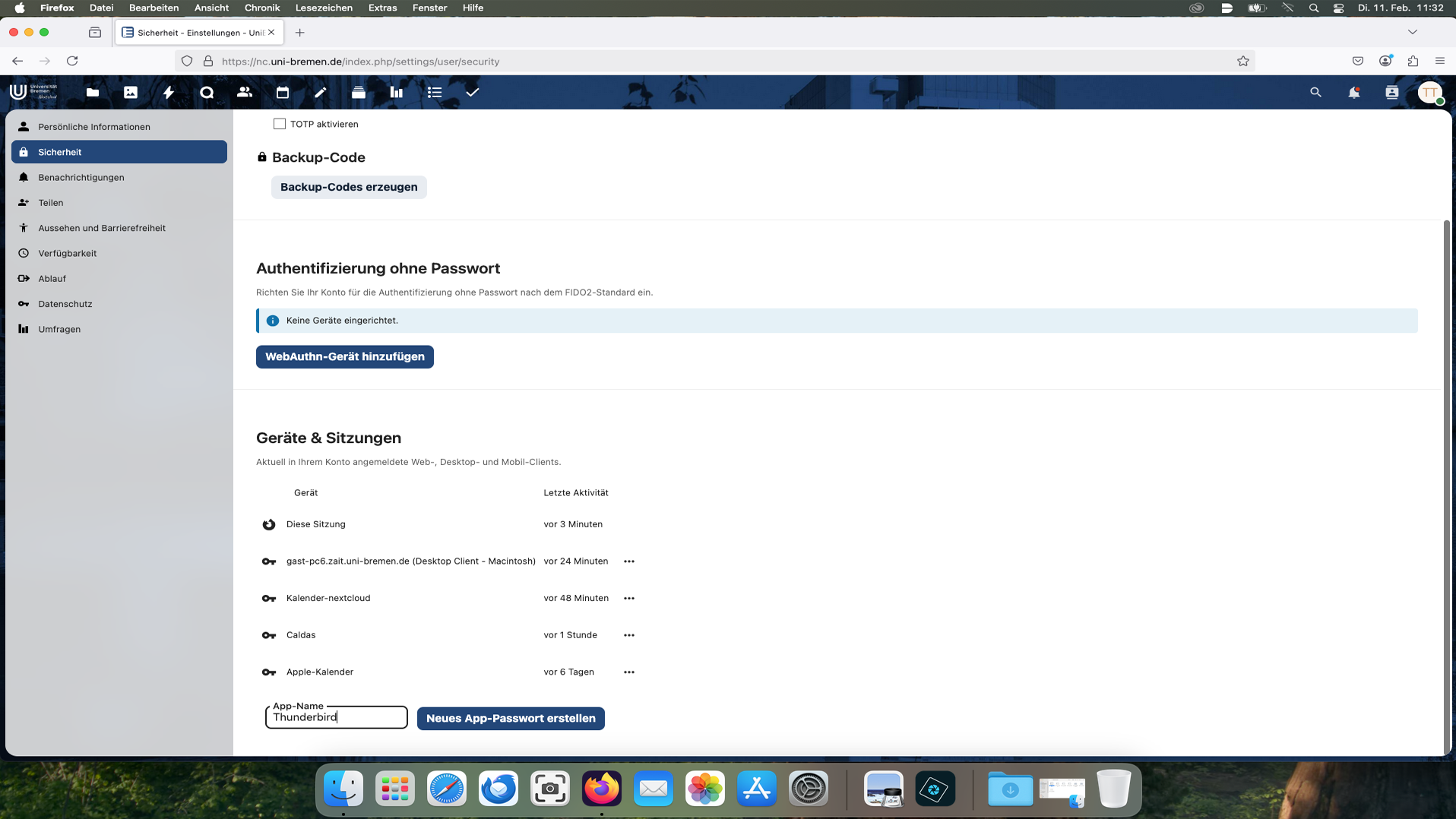
Task: Open the Deck stacked cards icon
Action: click(359, 93)
